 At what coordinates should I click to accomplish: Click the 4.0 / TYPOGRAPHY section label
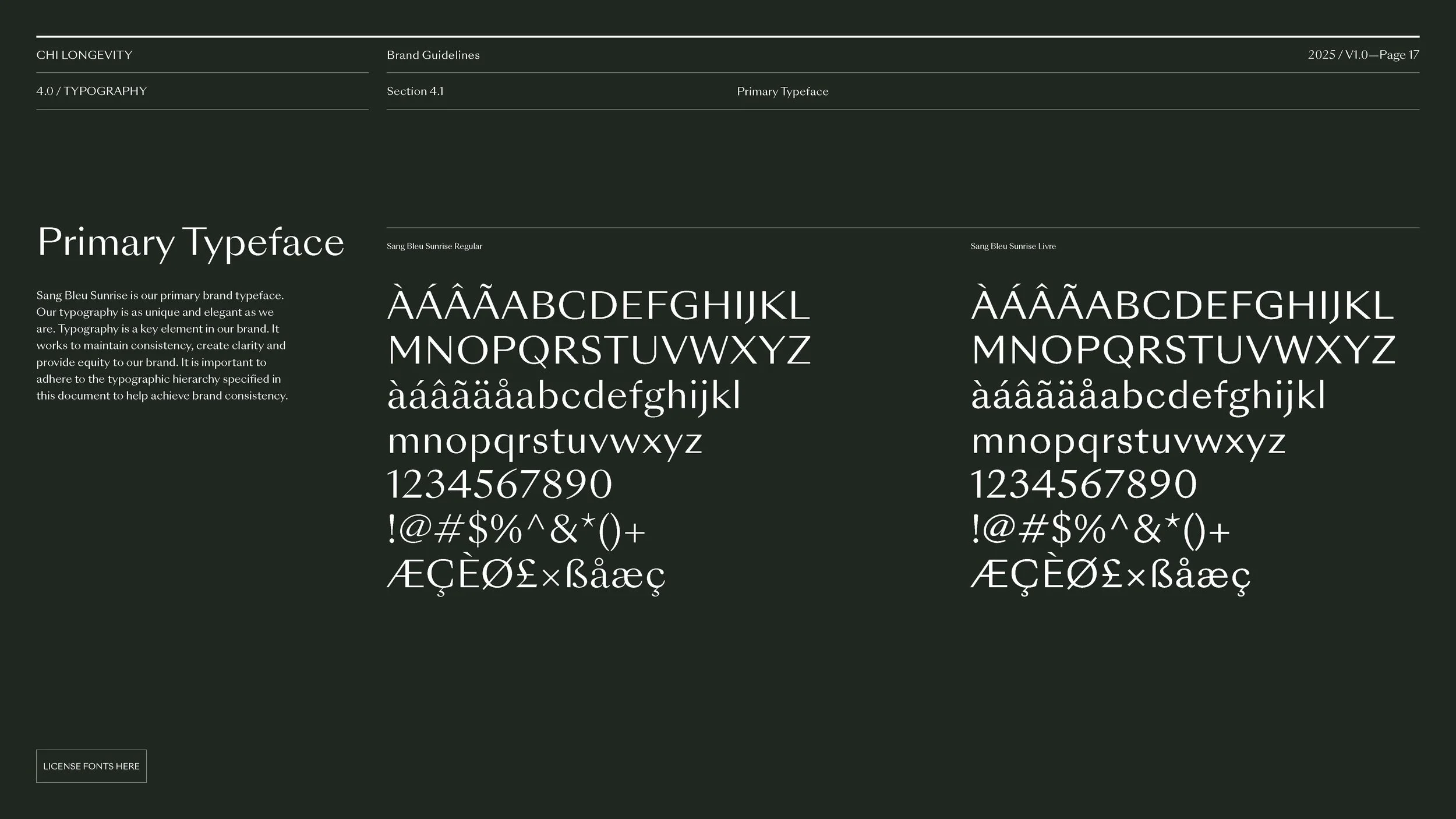point(91,91)
